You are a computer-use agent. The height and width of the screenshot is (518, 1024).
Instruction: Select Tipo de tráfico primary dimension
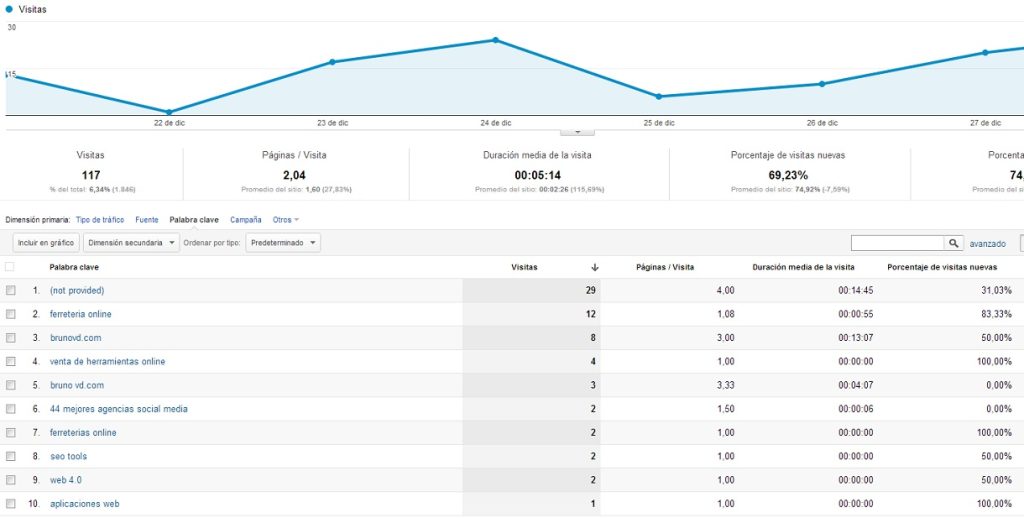[100, 220]
